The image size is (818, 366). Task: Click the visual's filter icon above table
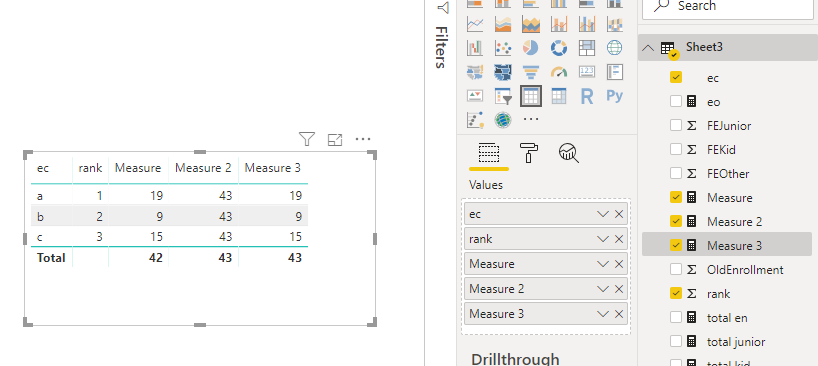point(307,139)
